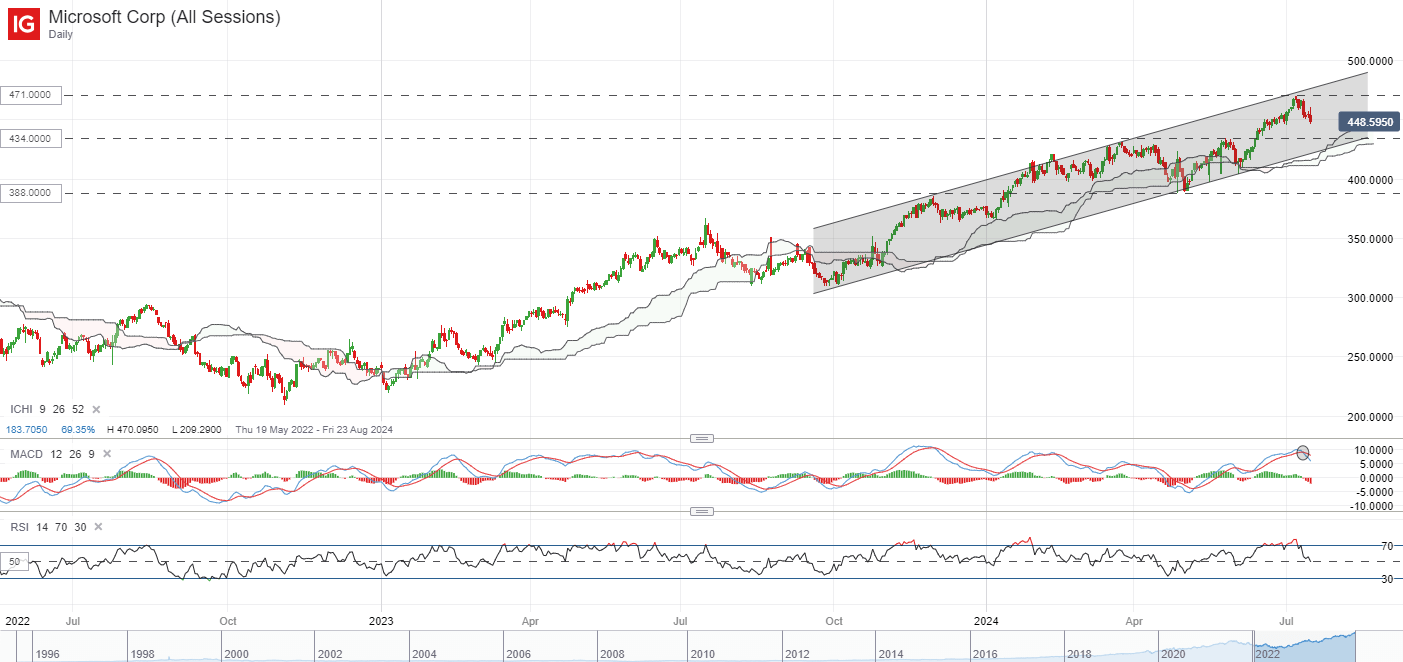Image resolution: width=1403 pixels, height=662 pixels.
Task: Click the highlighted range in the bottom navigator
Action: pos(1305,646)
